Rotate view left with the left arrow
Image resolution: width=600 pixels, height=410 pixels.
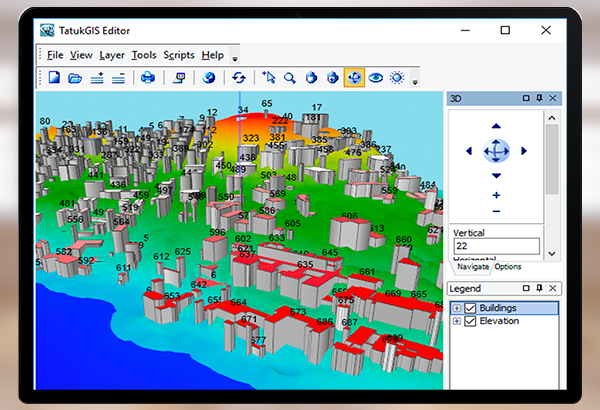point(469,151)
